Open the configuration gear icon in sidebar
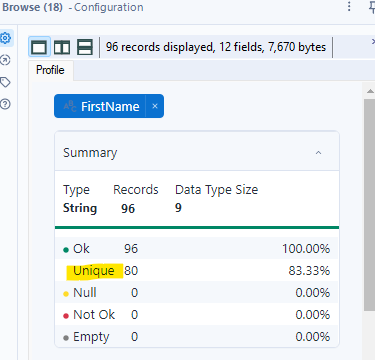The image size is (375, 360). (x=6, y=38)
